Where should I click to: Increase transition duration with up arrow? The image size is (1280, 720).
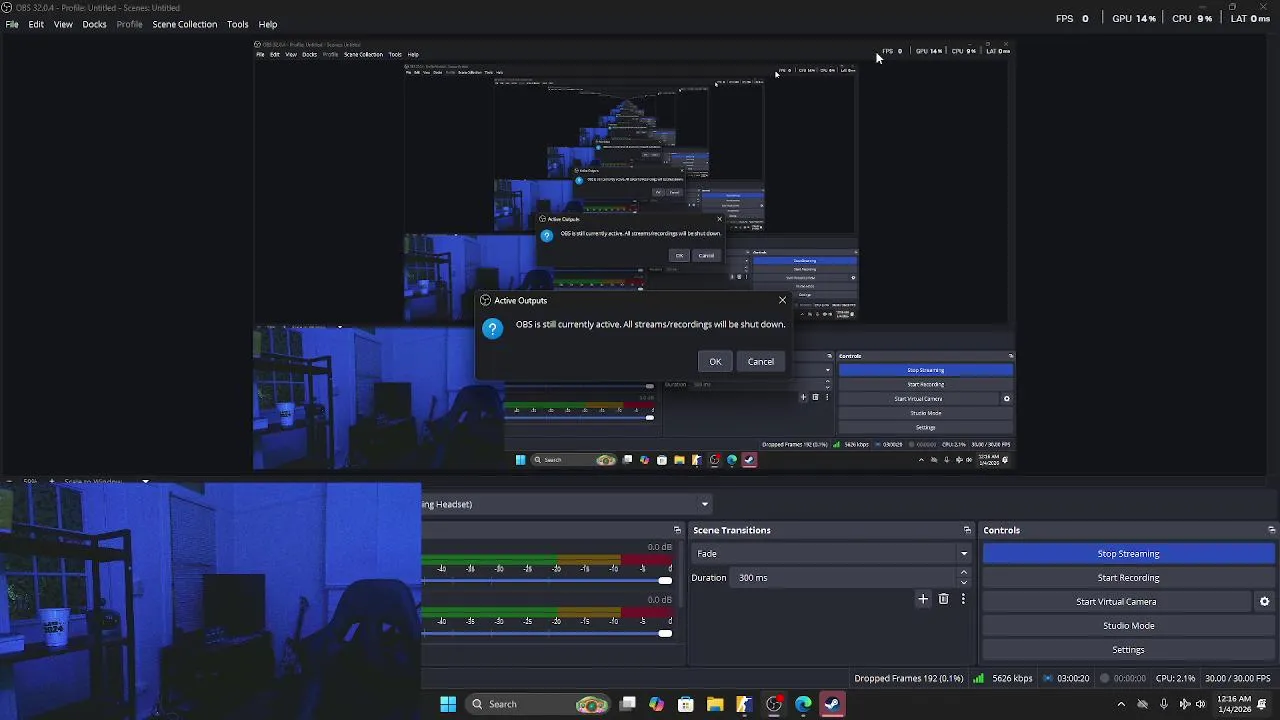[x=964, y=572]
